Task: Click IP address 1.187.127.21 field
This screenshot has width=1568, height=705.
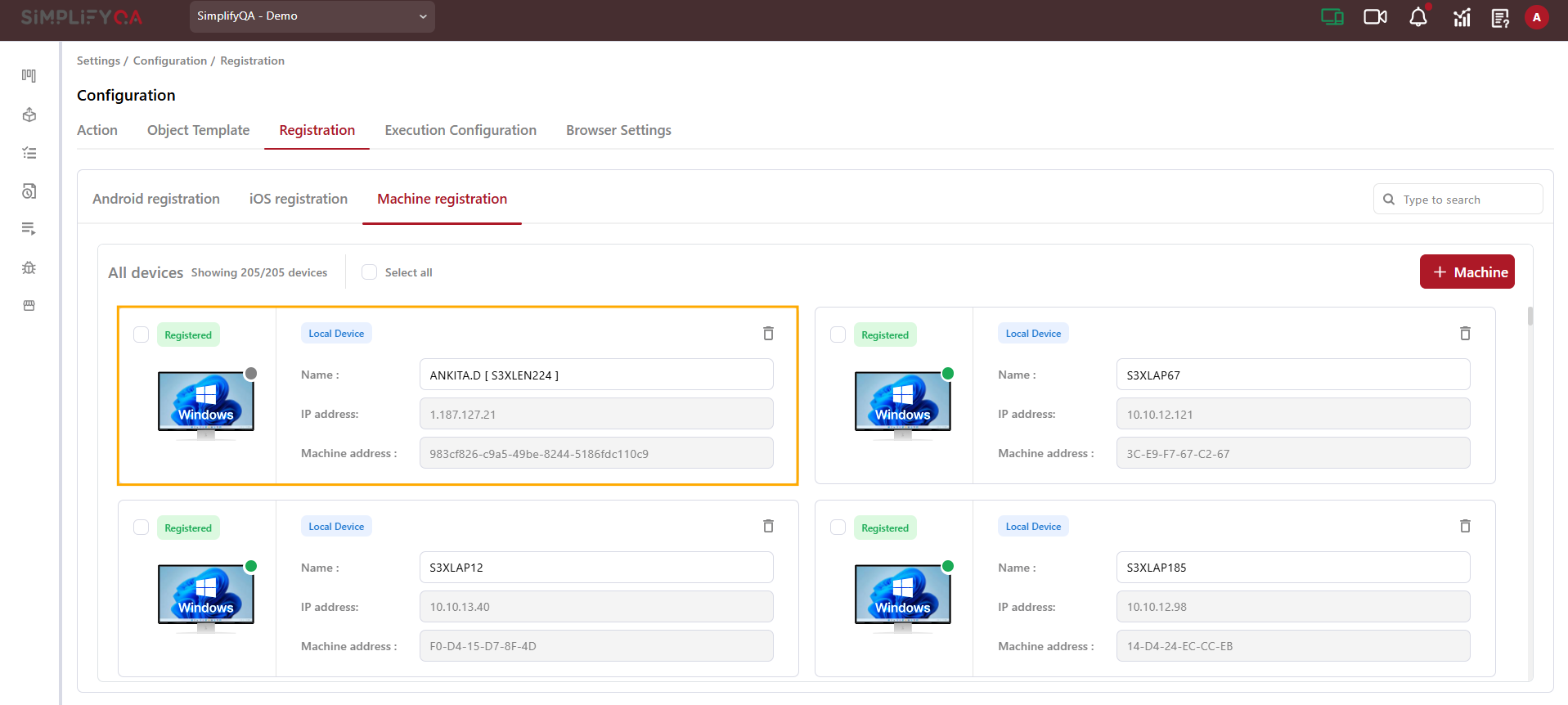Action: 596,414
